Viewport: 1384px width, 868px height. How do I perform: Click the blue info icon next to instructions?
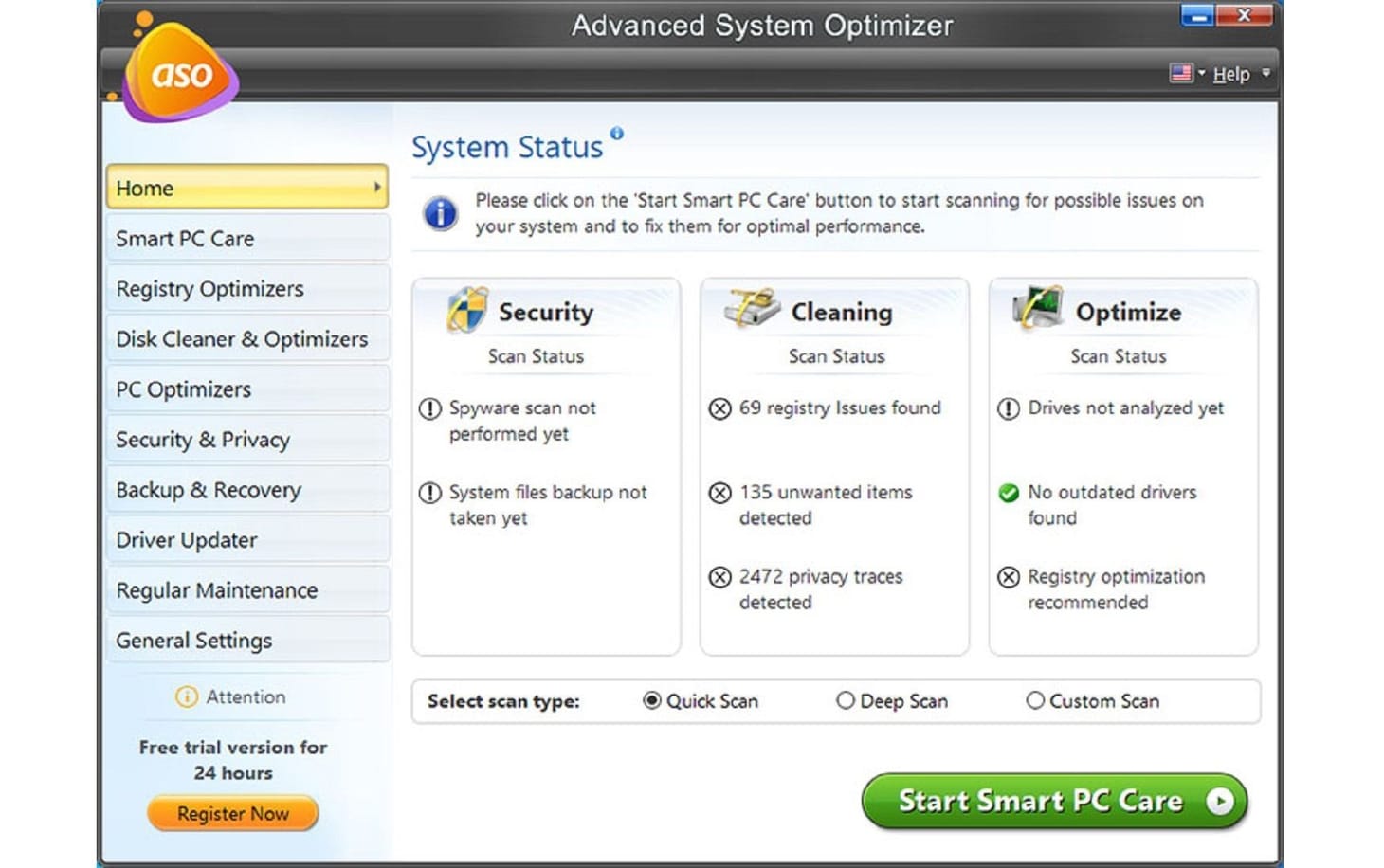(x=439, y=212)
